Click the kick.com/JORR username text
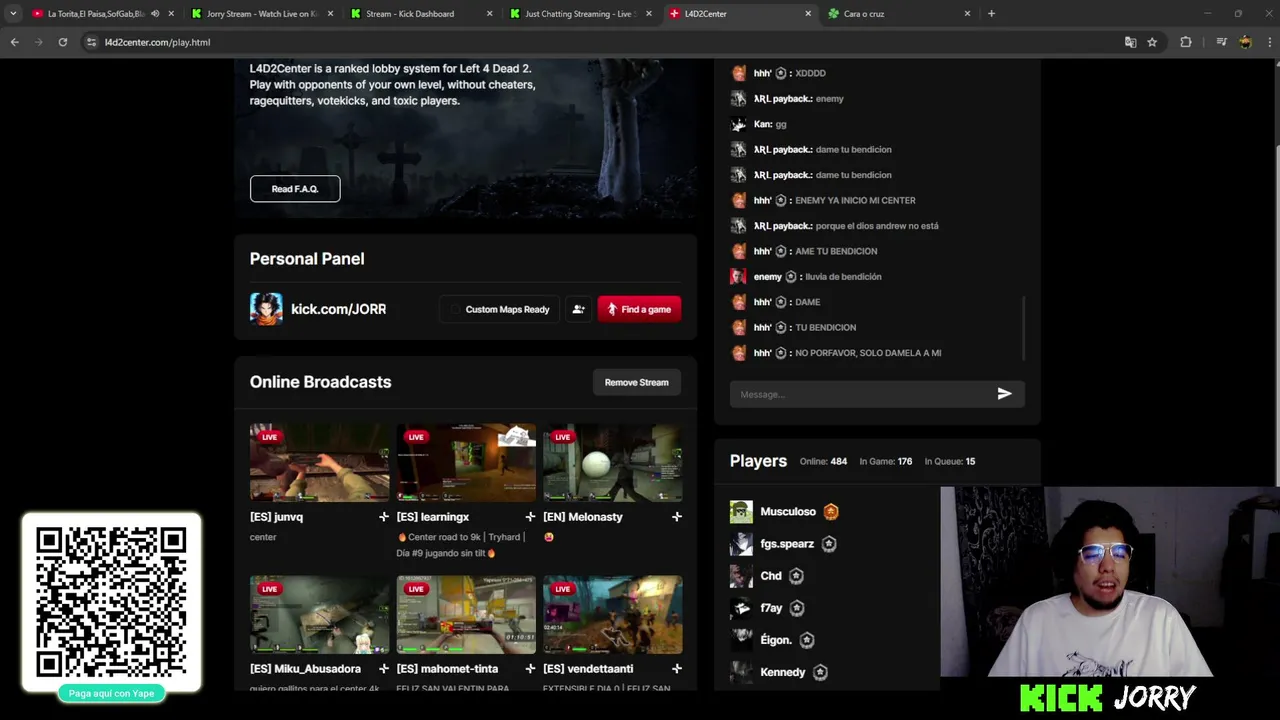This screenshot has height=720, width=1280. click(338, 309)
